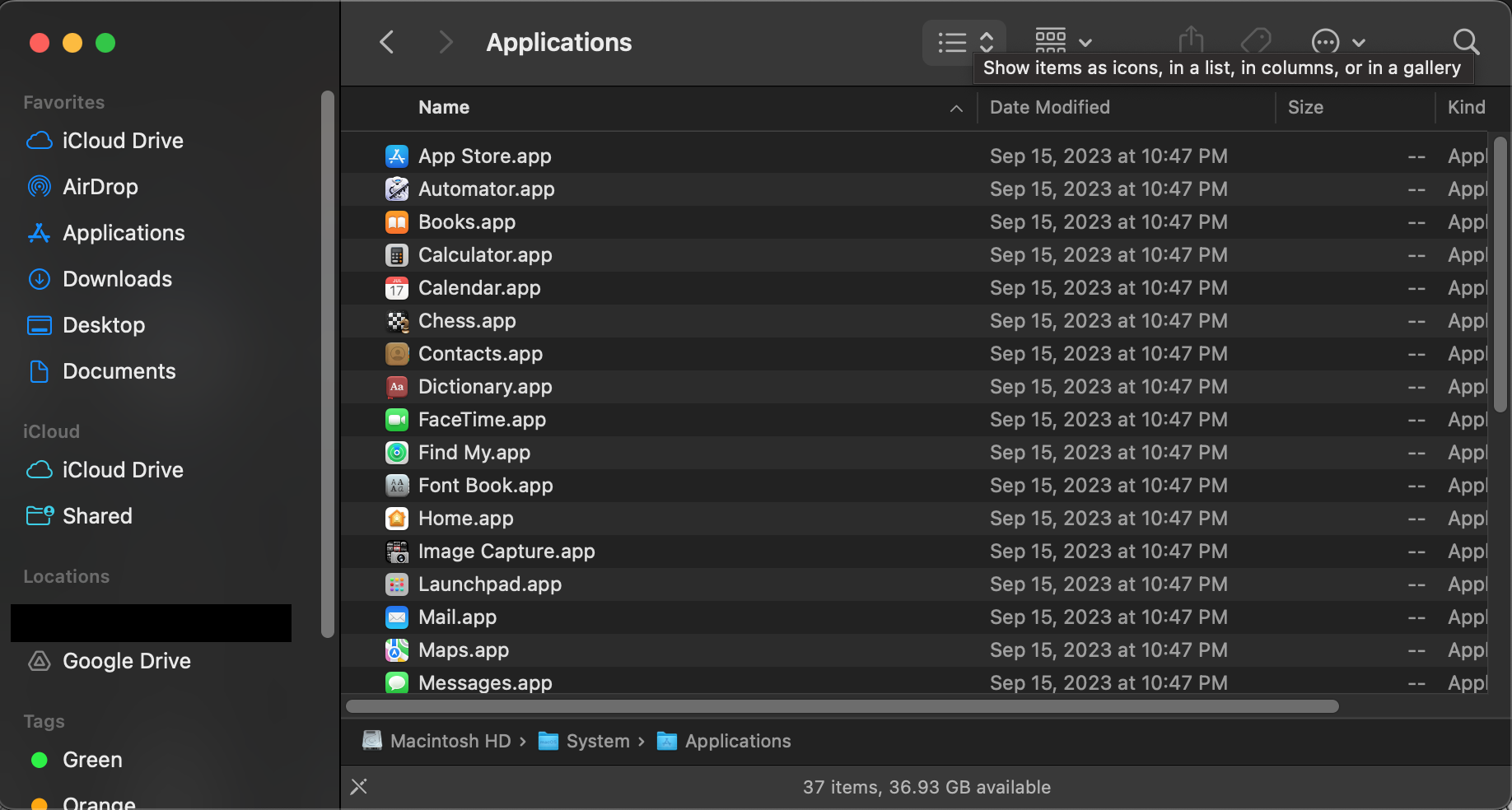Sort by the Size column
Viewport: 1512px width, 810px height.
click(x=1305, y=107)
